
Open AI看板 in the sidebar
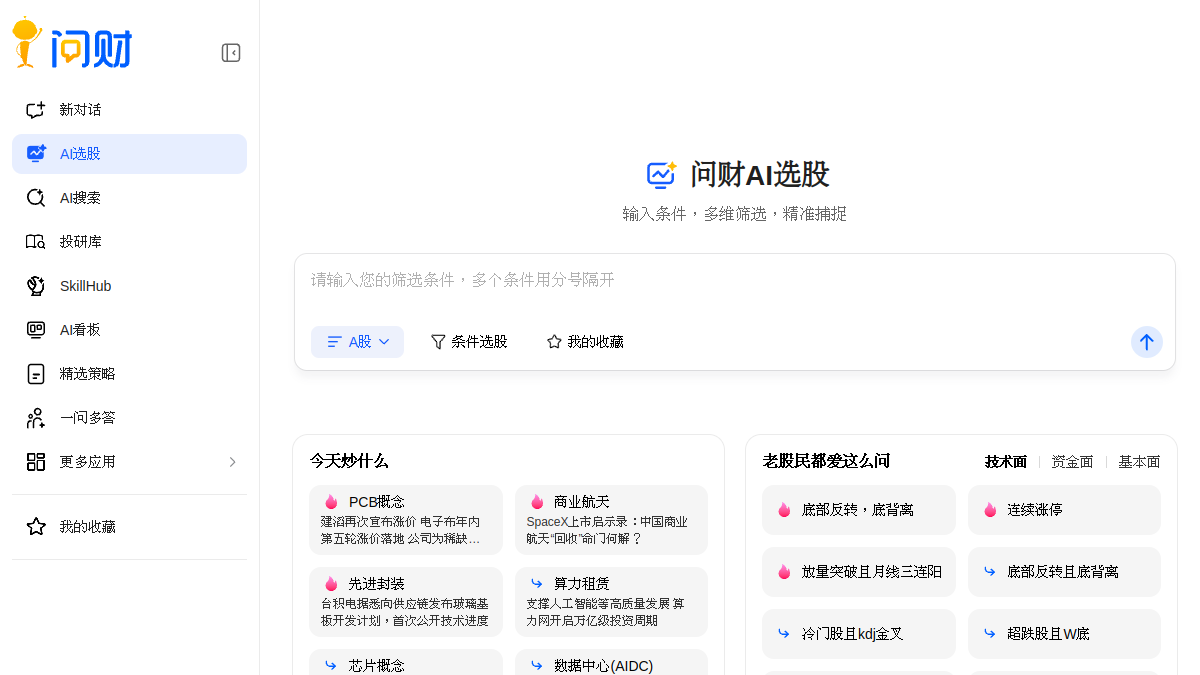[129, 330]
